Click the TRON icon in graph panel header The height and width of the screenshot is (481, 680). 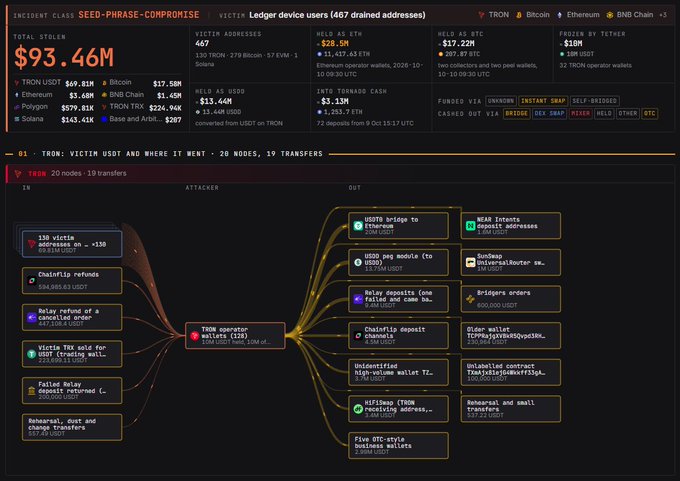coord(18,173)
